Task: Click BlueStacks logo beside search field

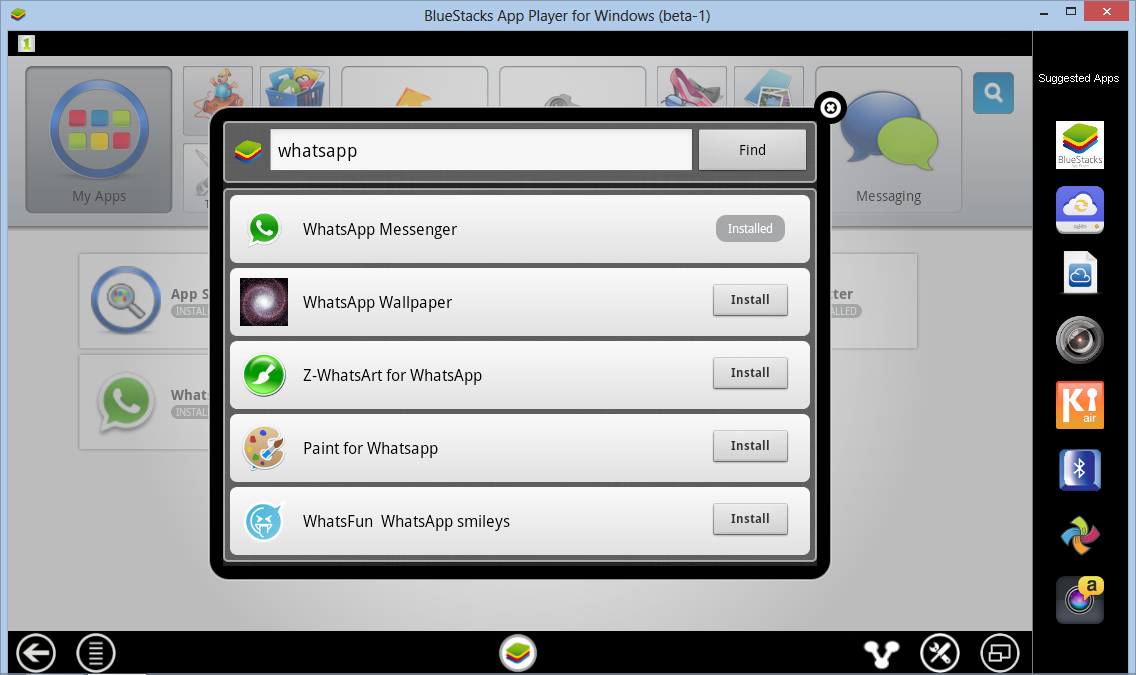Action: tap(248, 151)
